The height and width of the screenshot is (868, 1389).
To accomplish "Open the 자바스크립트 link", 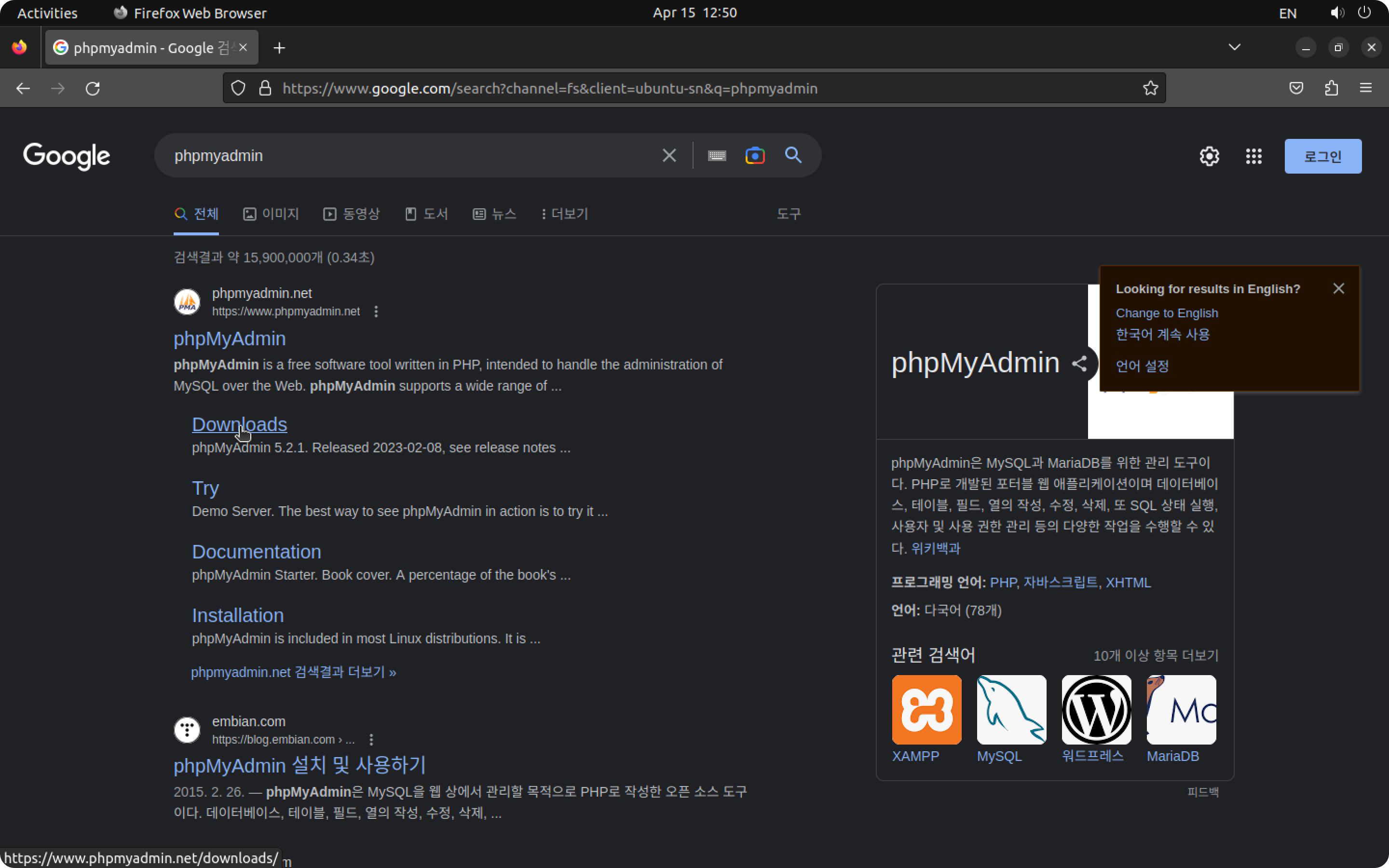I will point(1060,582).
